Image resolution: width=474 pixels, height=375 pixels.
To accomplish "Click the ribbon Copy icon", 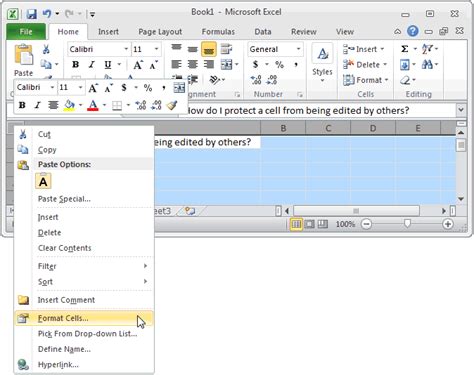I will point(46,64).
